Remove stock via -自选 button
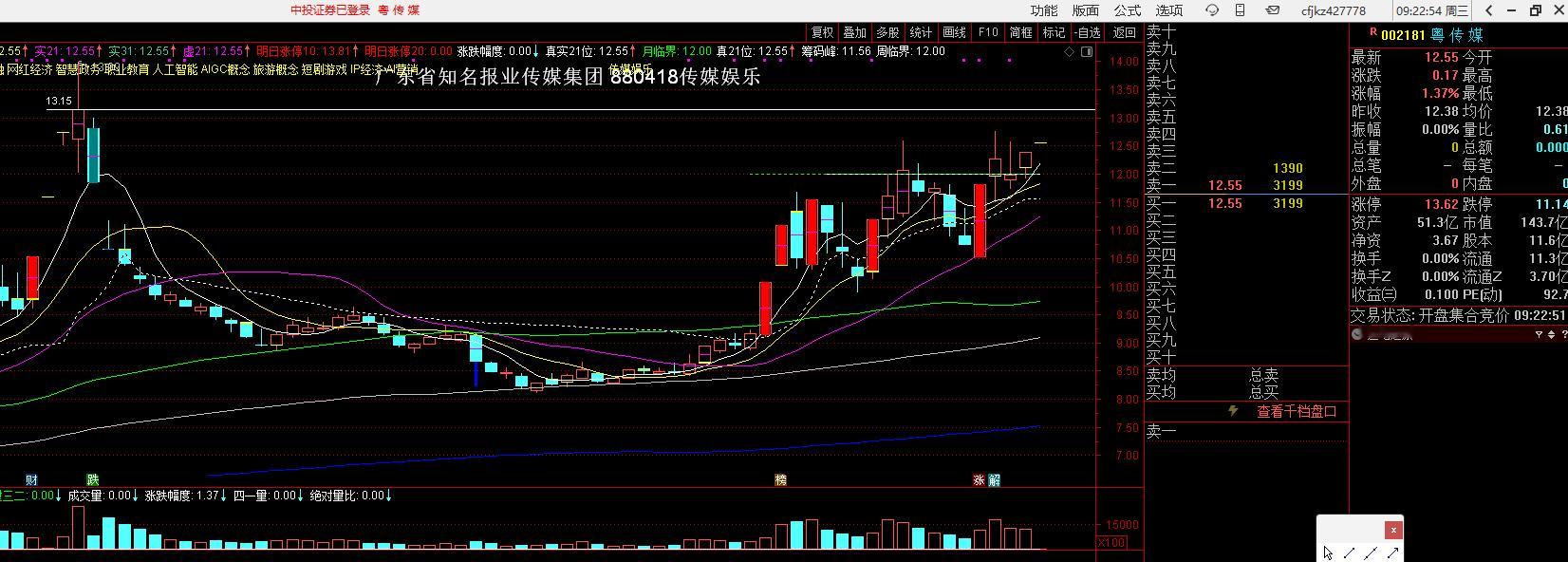The width and height of the screenshot is (1568, 562). tap(1089, 32)
